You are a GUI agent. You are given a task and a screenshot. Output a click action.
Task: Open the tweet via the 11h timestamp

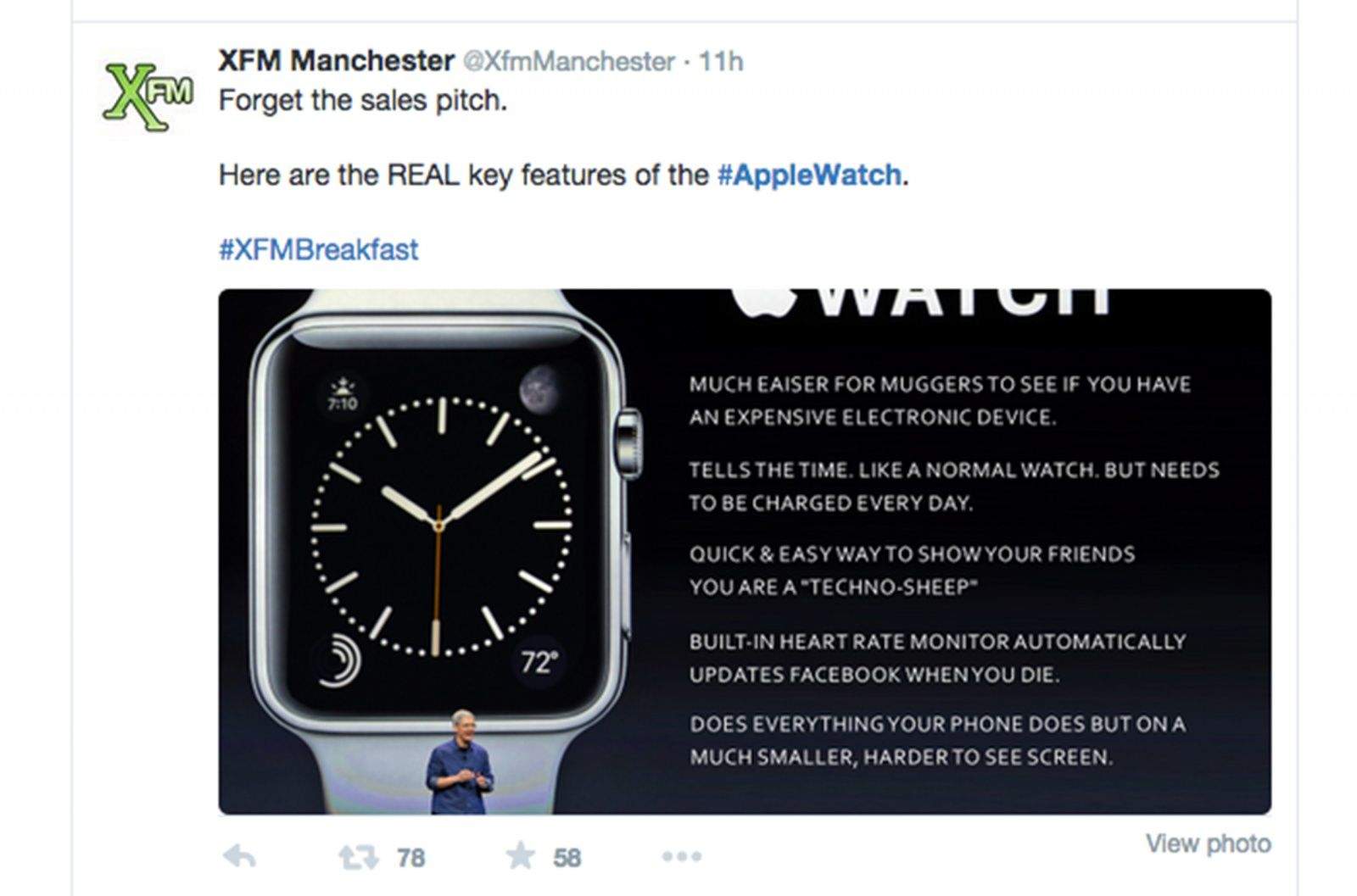[x=721, y=62]
